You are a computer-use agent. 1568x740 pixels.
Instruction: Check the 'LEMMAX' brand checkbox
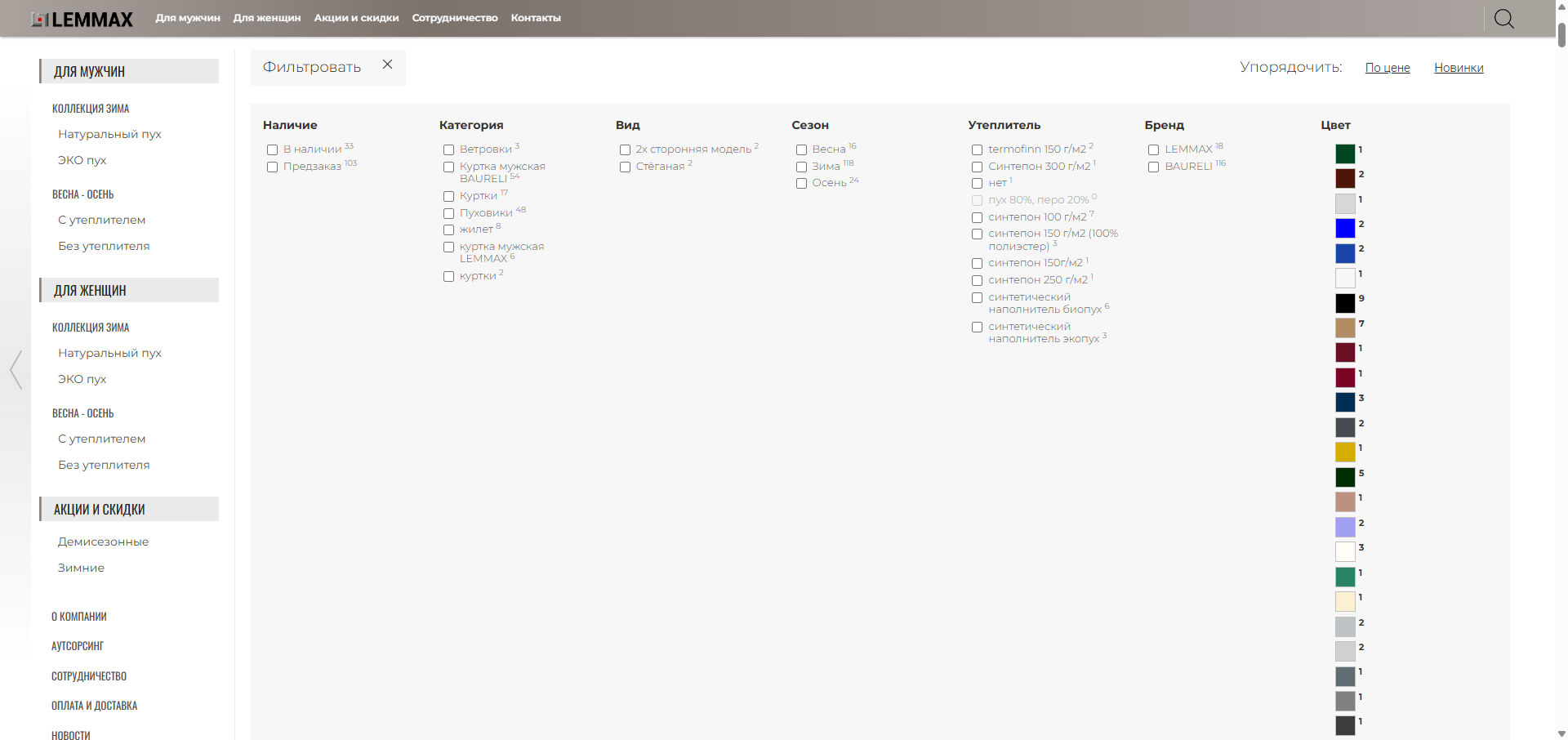1153,149
